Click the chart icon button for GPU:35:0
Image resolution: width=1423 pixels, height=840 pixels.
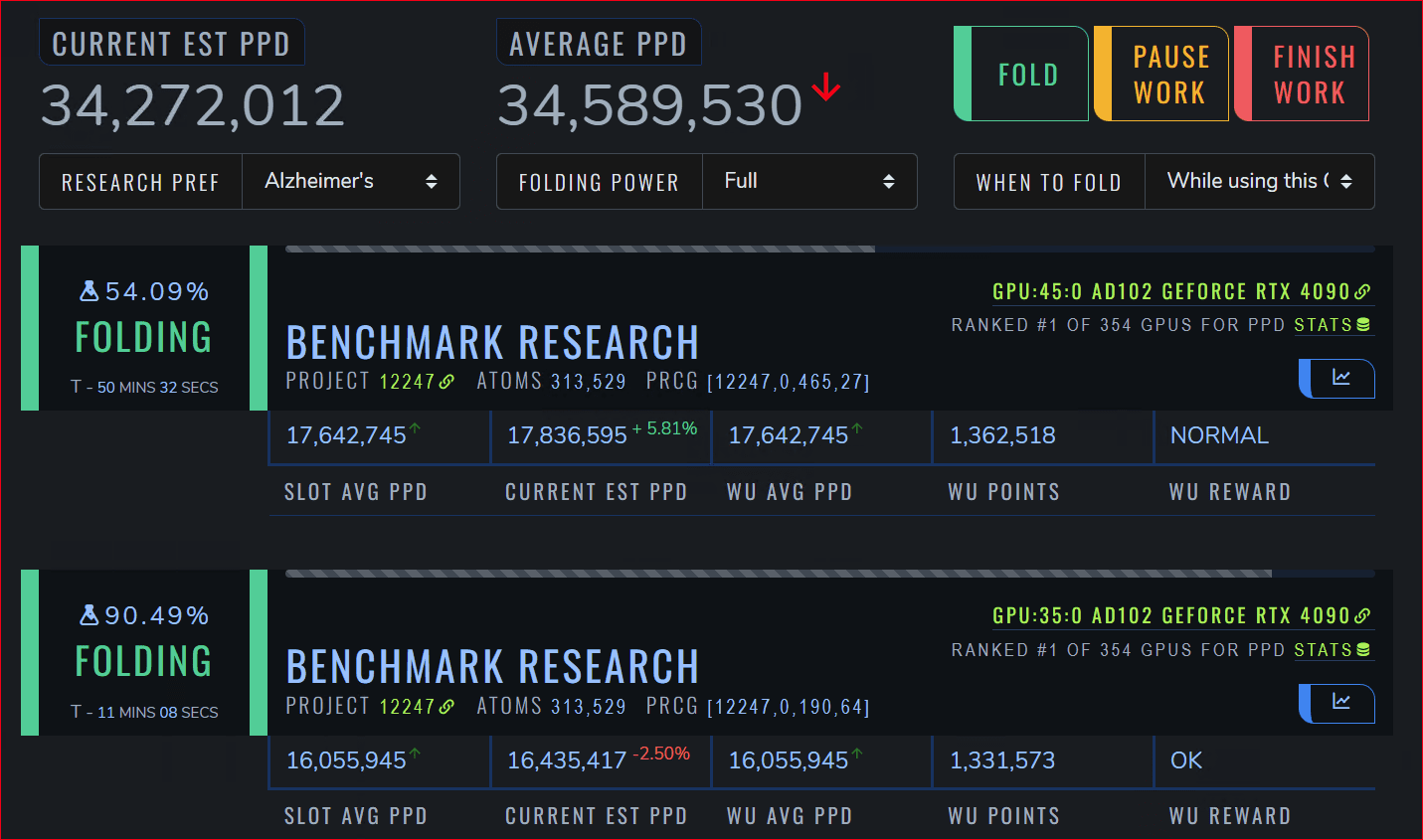coord(1339,703)
